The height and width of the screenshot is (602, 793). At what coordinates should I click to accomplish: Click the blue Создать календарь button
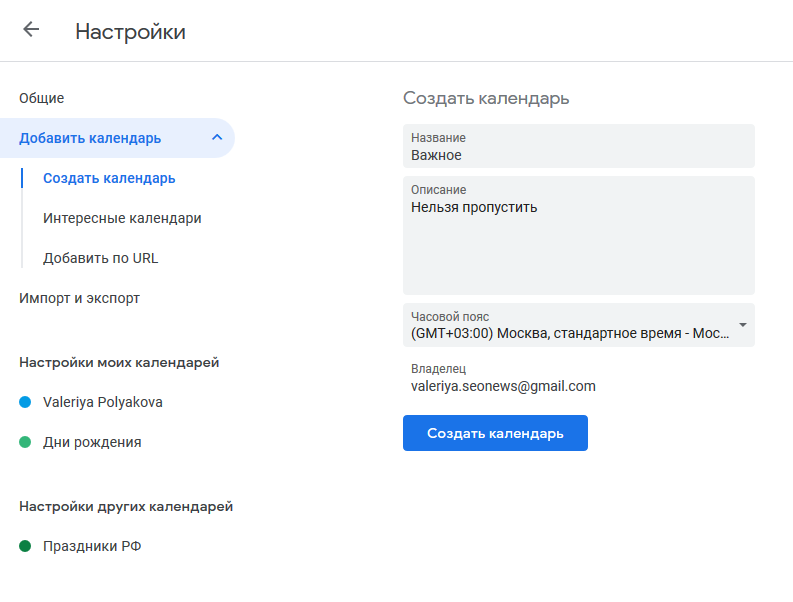click(x=495, y=433)
